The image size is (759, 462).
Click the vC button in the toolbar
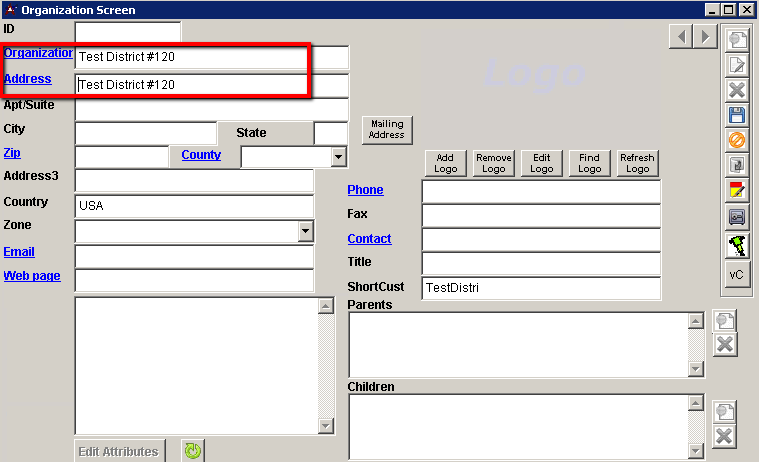(x=736, y=275)
